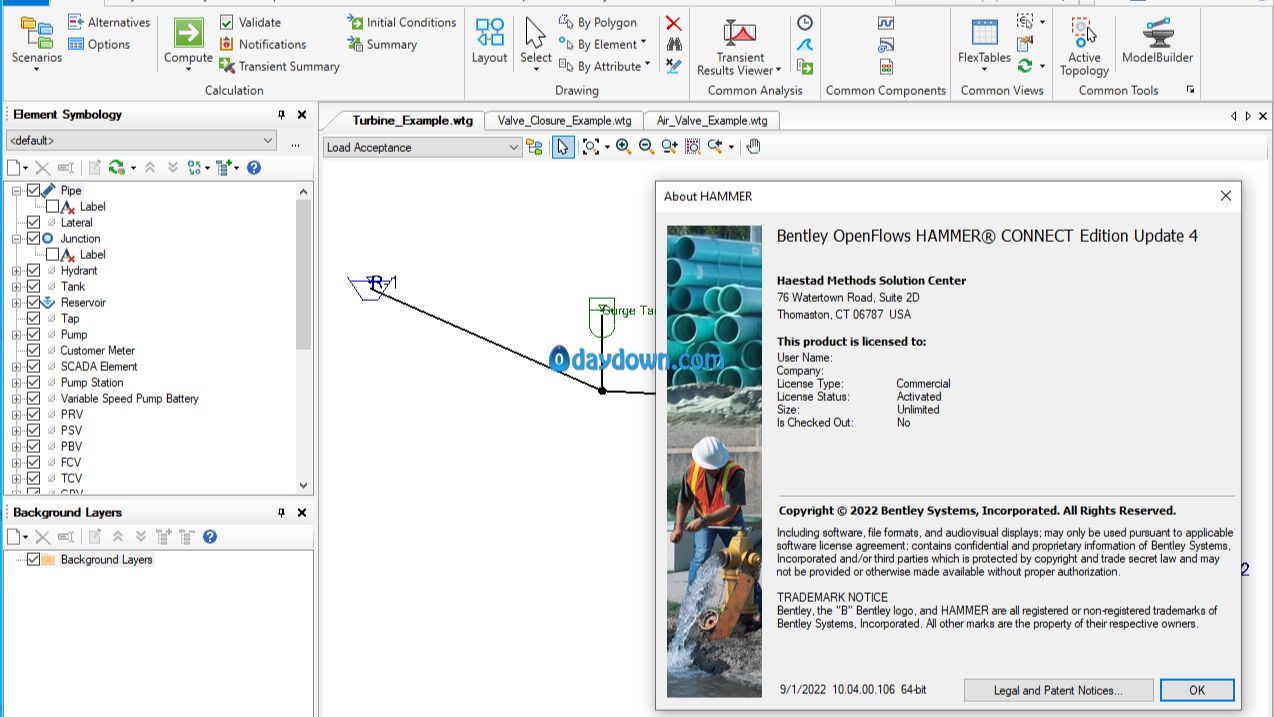Click the green refresh icon in Common Views
This screenshot has width=1274, height=717.
pos(1025,66)
